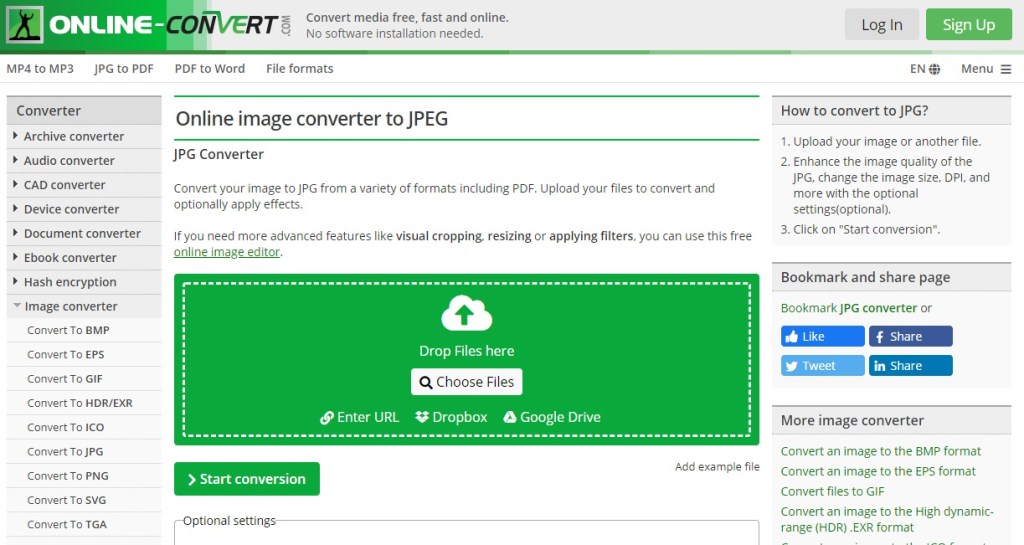Click the cloud upload icon
This screenshot has width=1024, height=545.
click(x=466, y=315)
